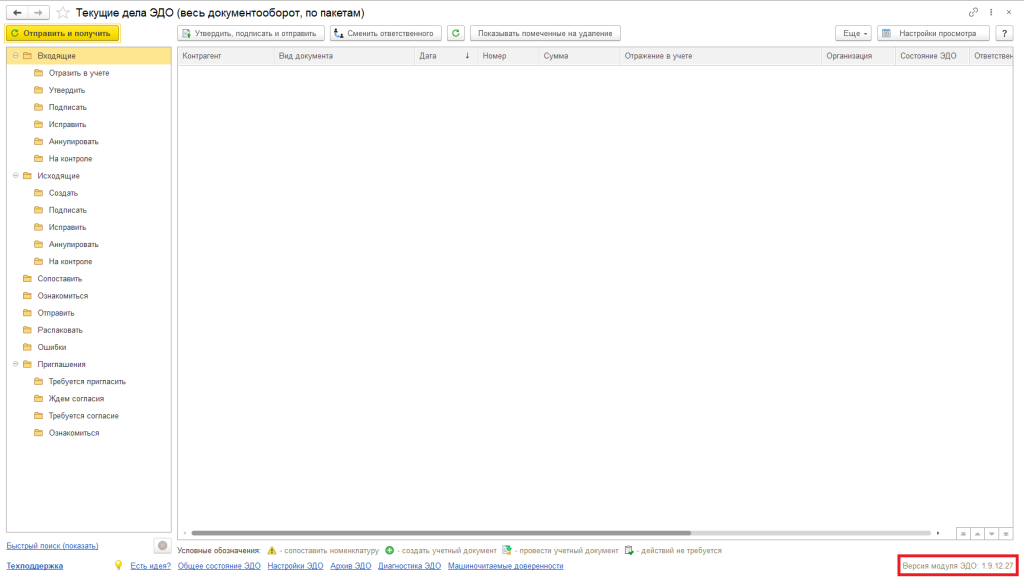Click the forward navigation arrow
This screenshot has width=1024, height=578.
coord(38,12)
